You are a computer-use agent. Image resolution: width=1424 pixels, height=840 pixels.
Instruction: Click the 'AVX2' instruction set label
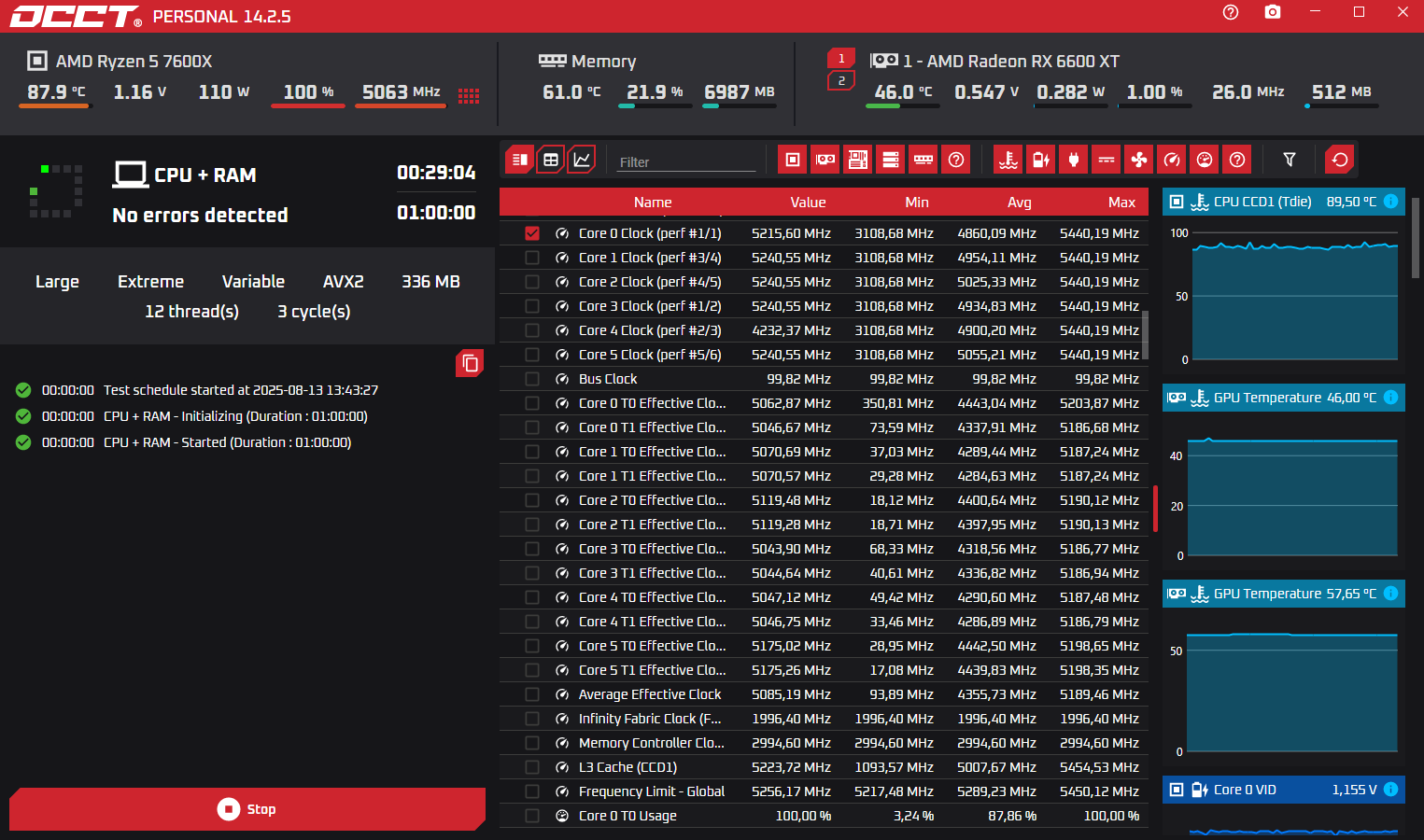343,282
